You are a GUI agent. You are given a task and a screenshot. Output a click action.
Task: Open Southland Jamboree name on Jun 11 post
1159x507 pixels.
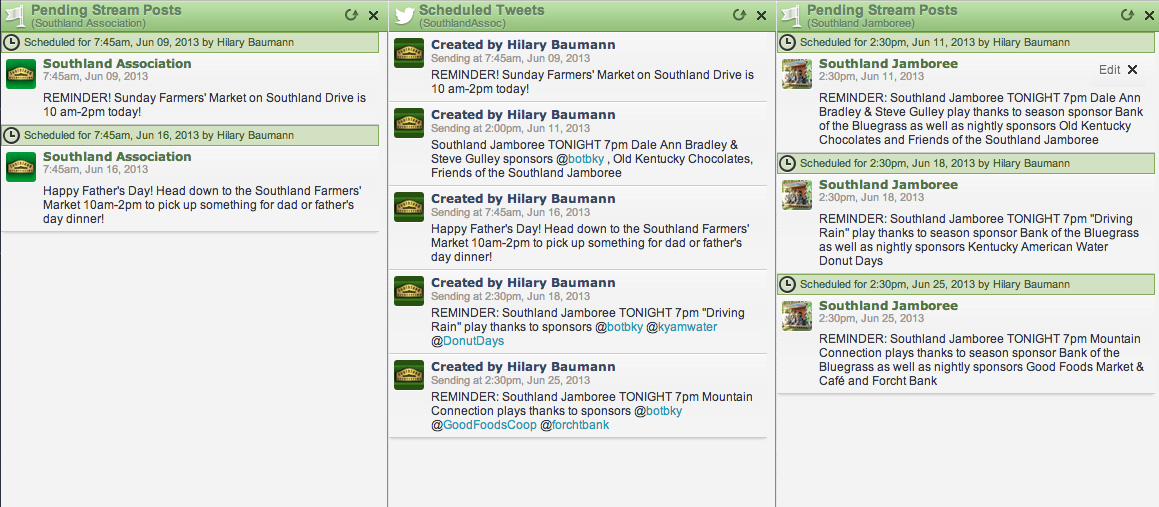coord(888,64)
